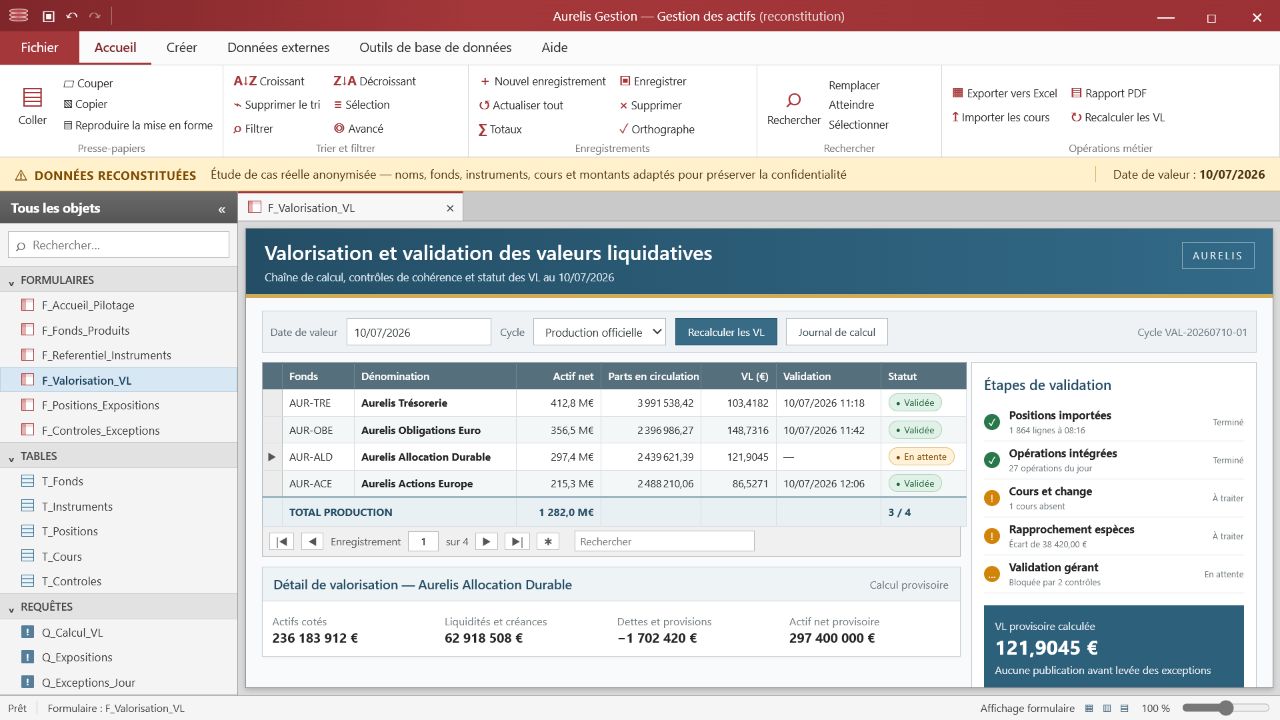The image size is (1280, 720).
Task: Click the record number box
Action: pos(423,541)
